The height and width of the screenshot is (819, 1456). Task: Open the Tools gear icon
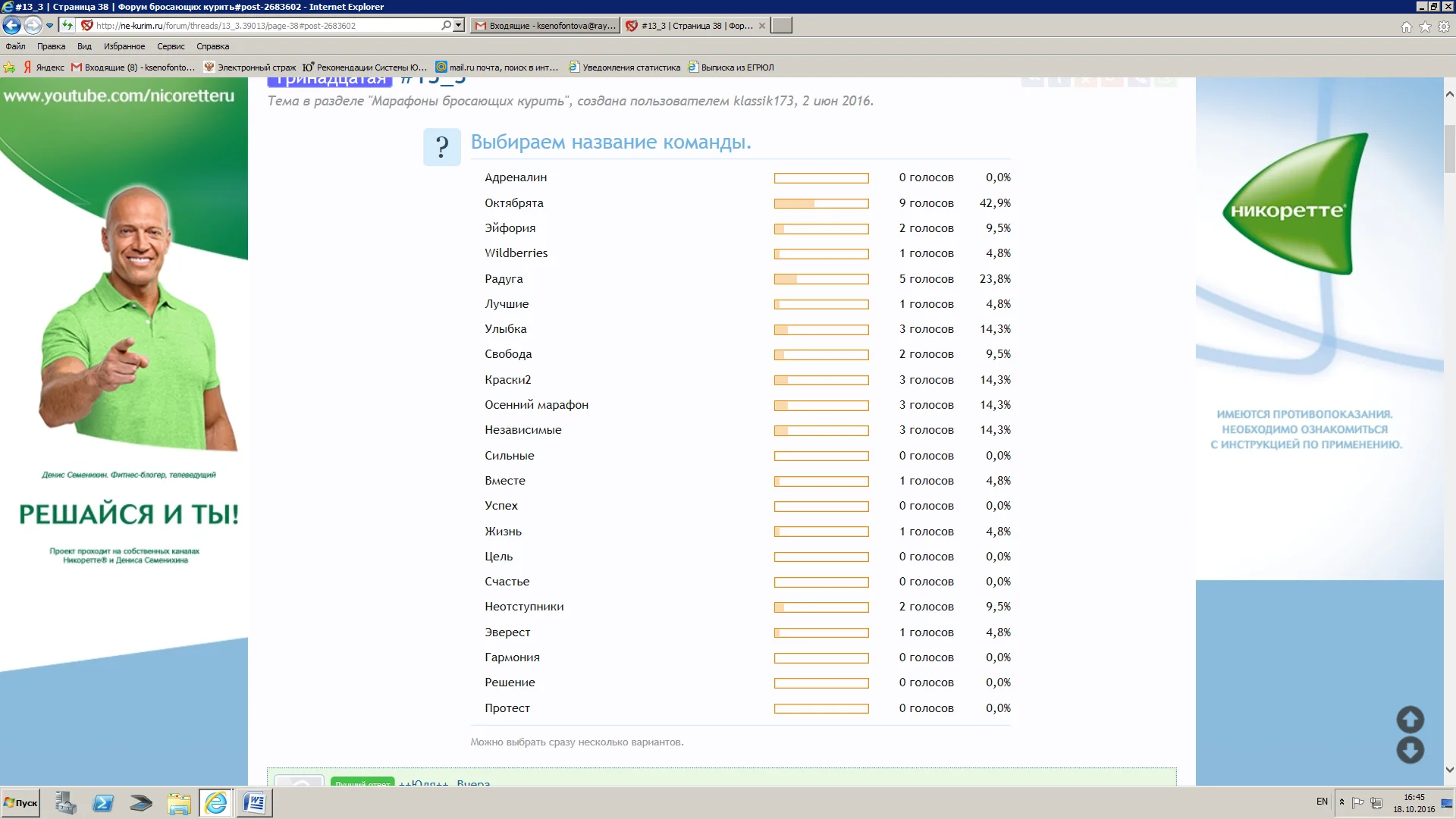pyautogui.click(x=1444, y=27)
